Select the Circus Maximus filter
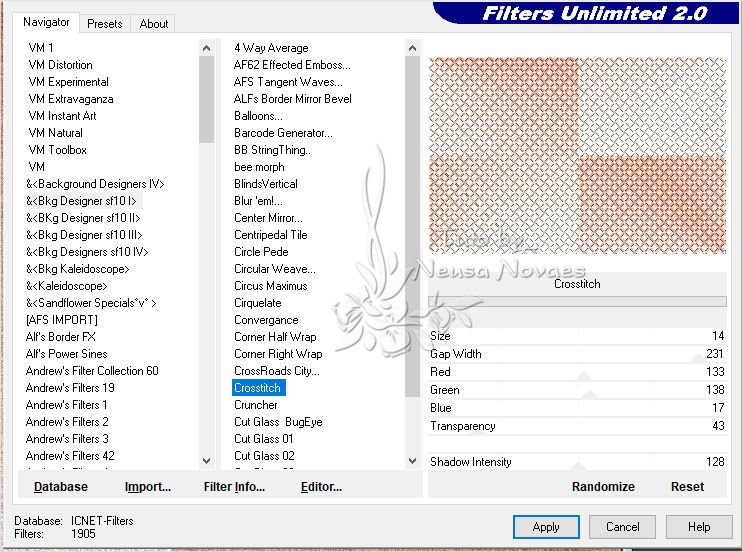The image size is (743, 552). 271,286
